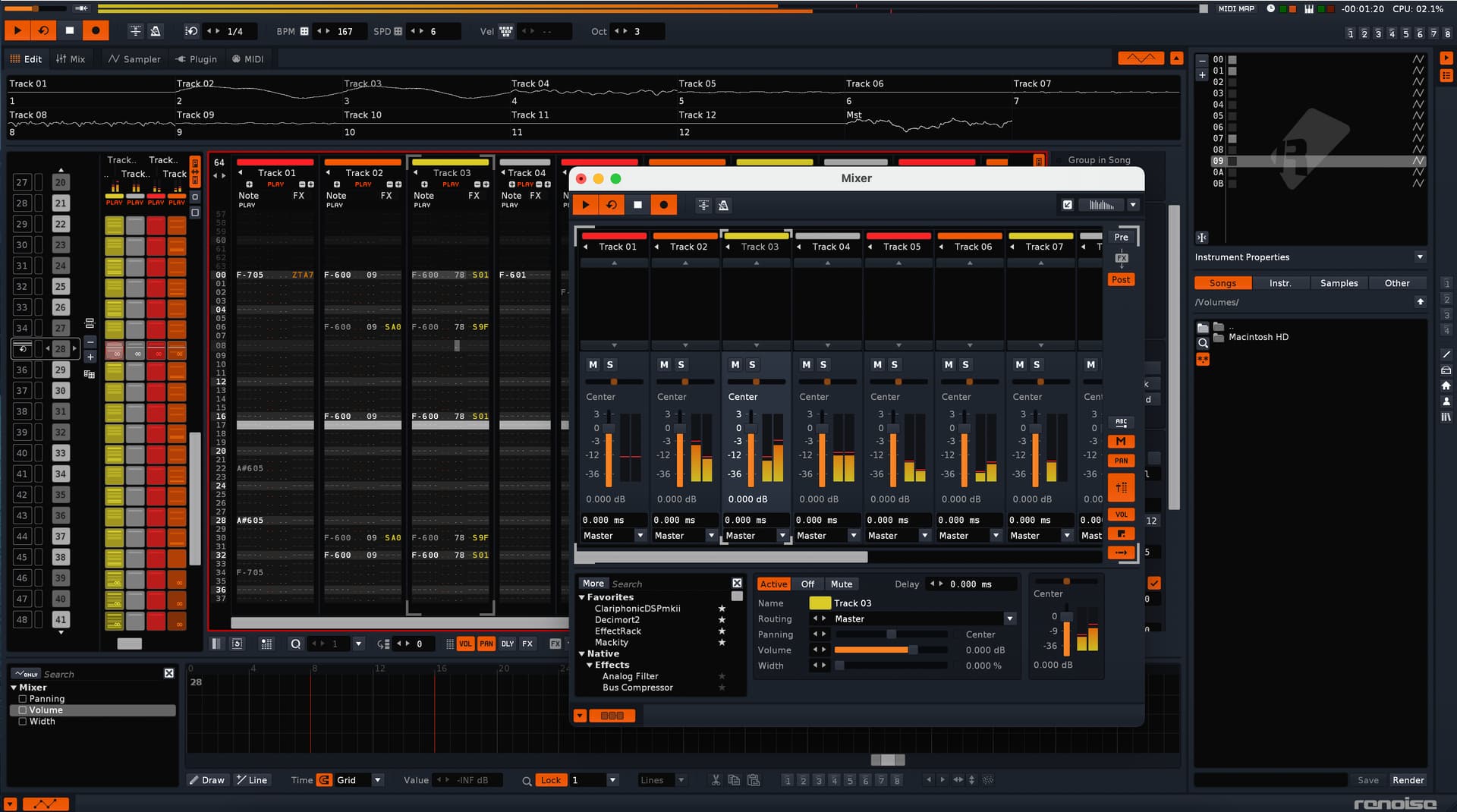Viewport: 1457px width, 812px height.
Task: Click the Mixer window play button
Action: pos(586,205)
